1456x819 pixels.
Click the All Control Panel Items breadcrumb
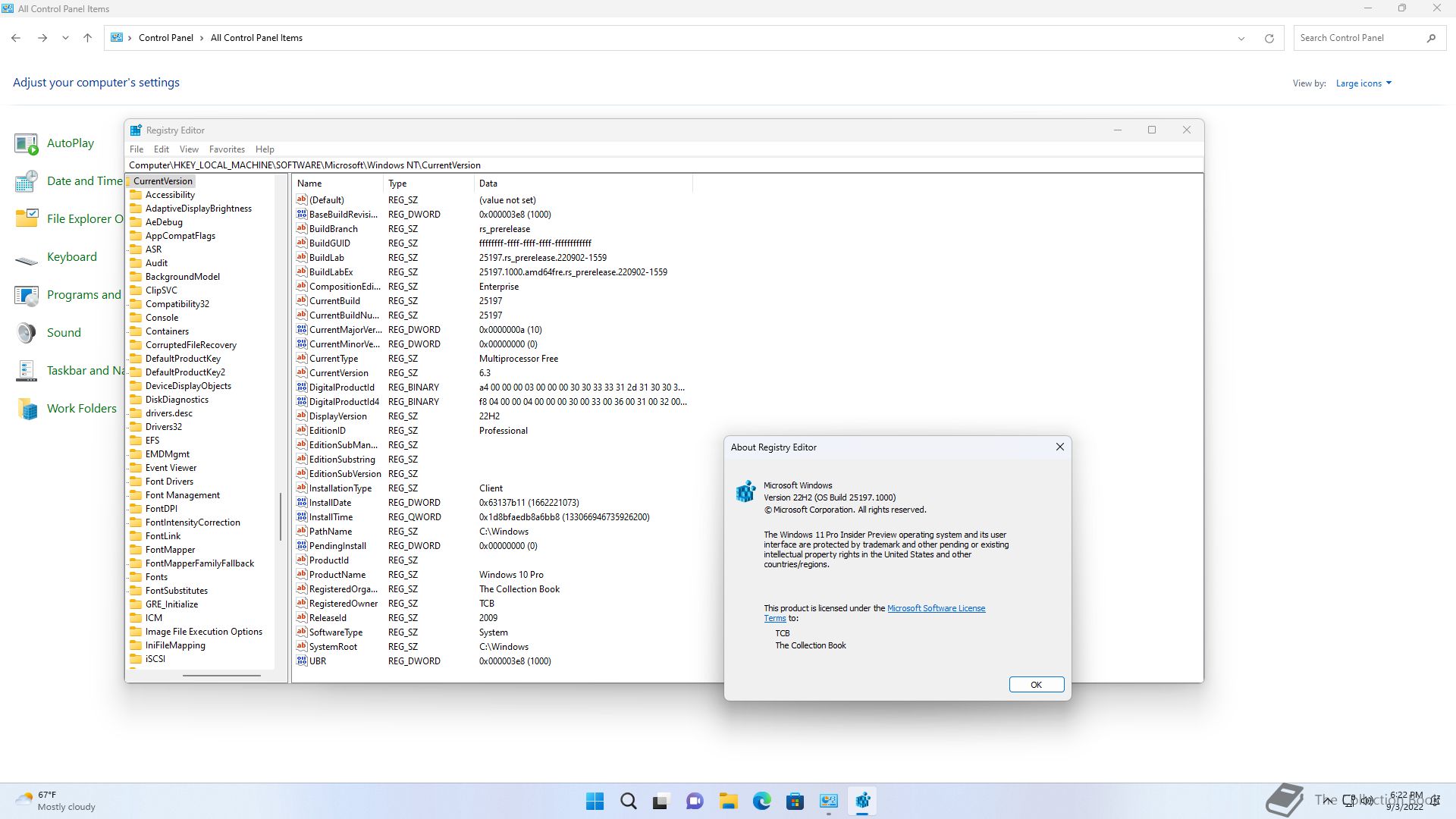[x=256, y=38]
